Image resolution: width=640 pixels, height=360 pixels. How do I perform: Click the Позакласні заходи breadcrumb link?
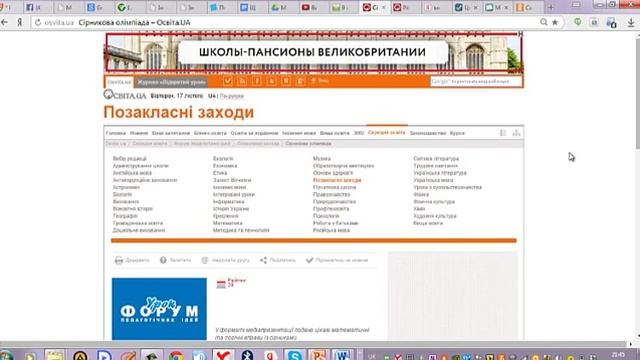(x=258, y=144)
